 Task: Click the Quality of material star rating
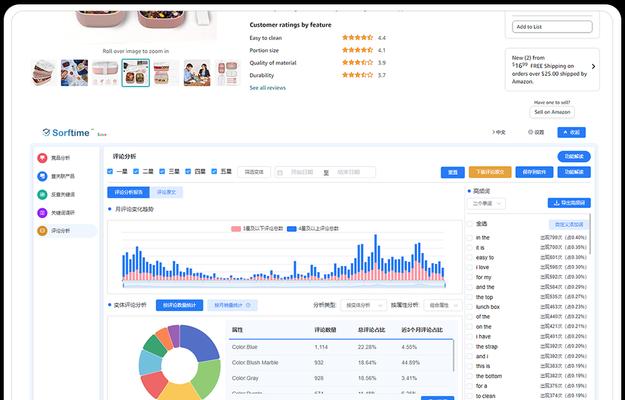tap(358, 63)
